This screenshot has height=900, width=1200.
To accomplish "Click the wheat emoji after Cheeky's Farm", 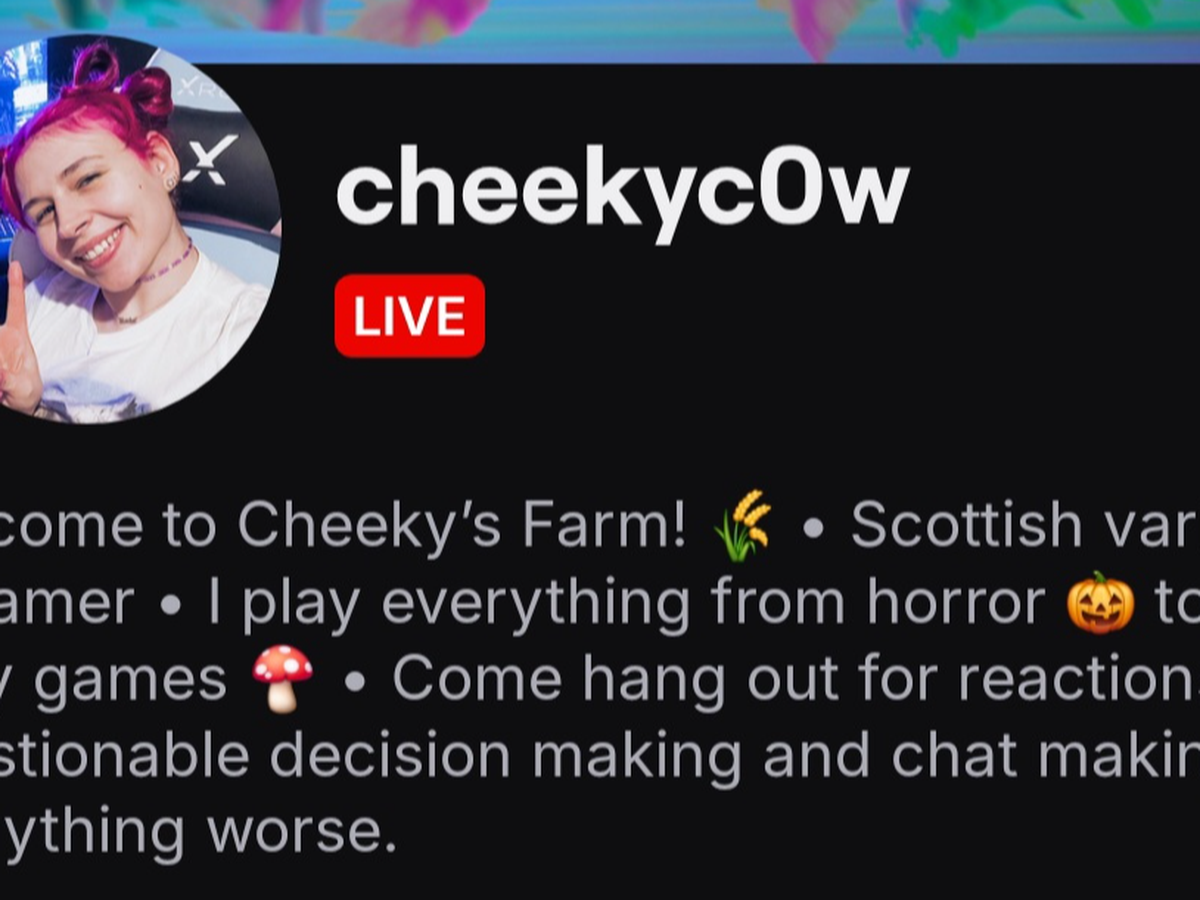I will (x=743, y=526).
